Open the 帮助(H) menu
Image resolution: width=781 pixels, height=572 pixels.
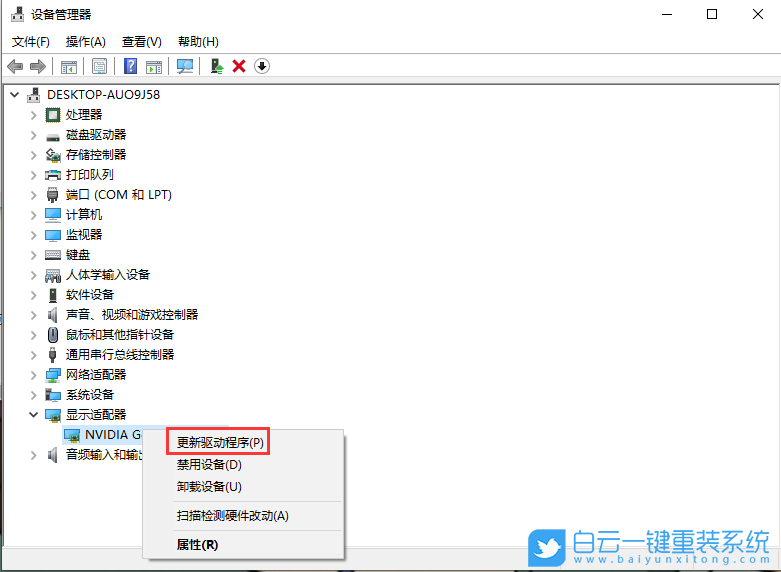[198, 42]
